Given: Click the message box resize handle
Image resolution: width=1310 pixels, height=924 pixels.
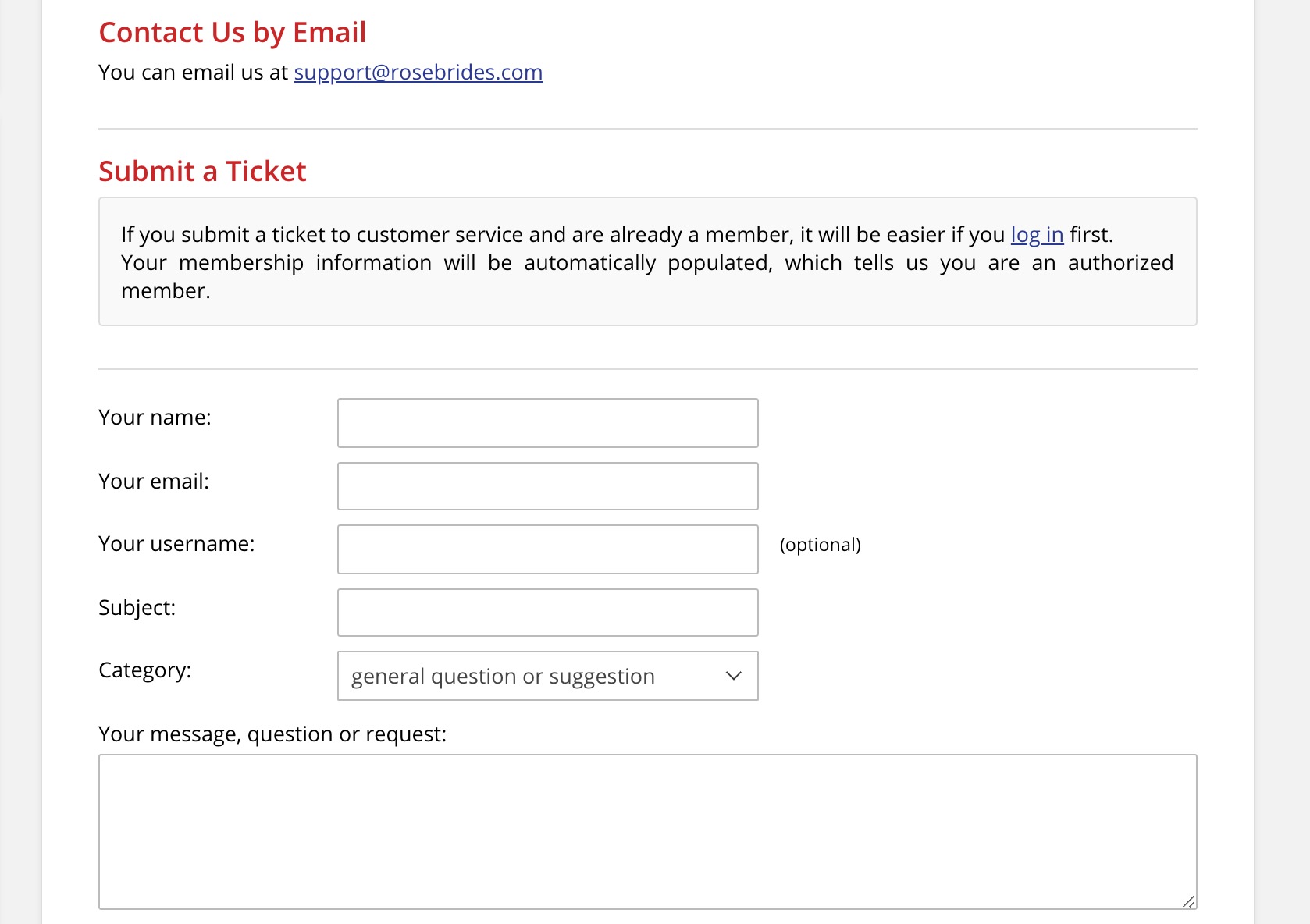Looking at the screenshot, I should point(1188,901).
